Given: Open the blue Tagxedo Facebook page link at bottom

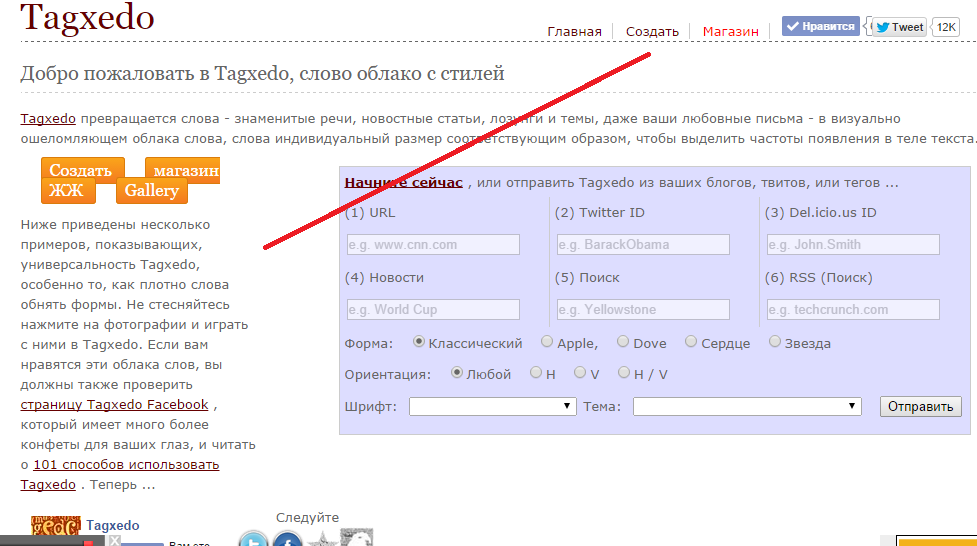Looking at the screenshot, I should point(113,525).
